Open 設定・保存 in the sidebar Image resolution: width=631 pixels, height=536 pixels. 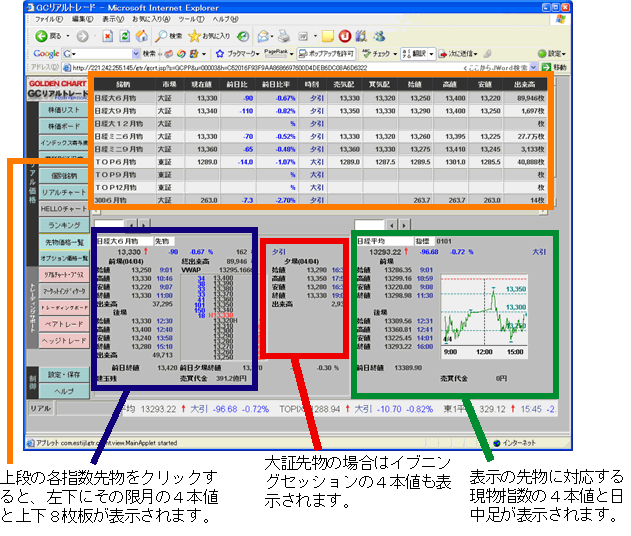[64, 375]
